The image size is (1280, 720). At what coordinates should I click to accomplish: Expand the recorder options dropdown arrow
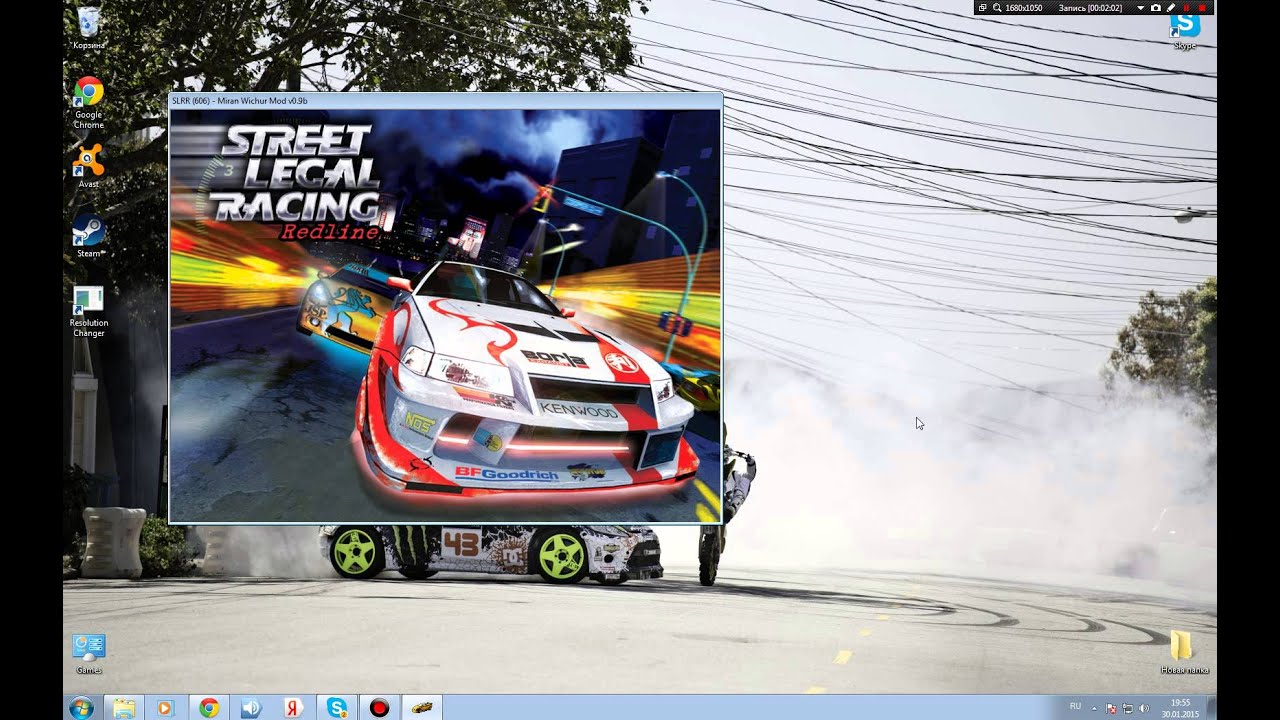coord(1141,8)
